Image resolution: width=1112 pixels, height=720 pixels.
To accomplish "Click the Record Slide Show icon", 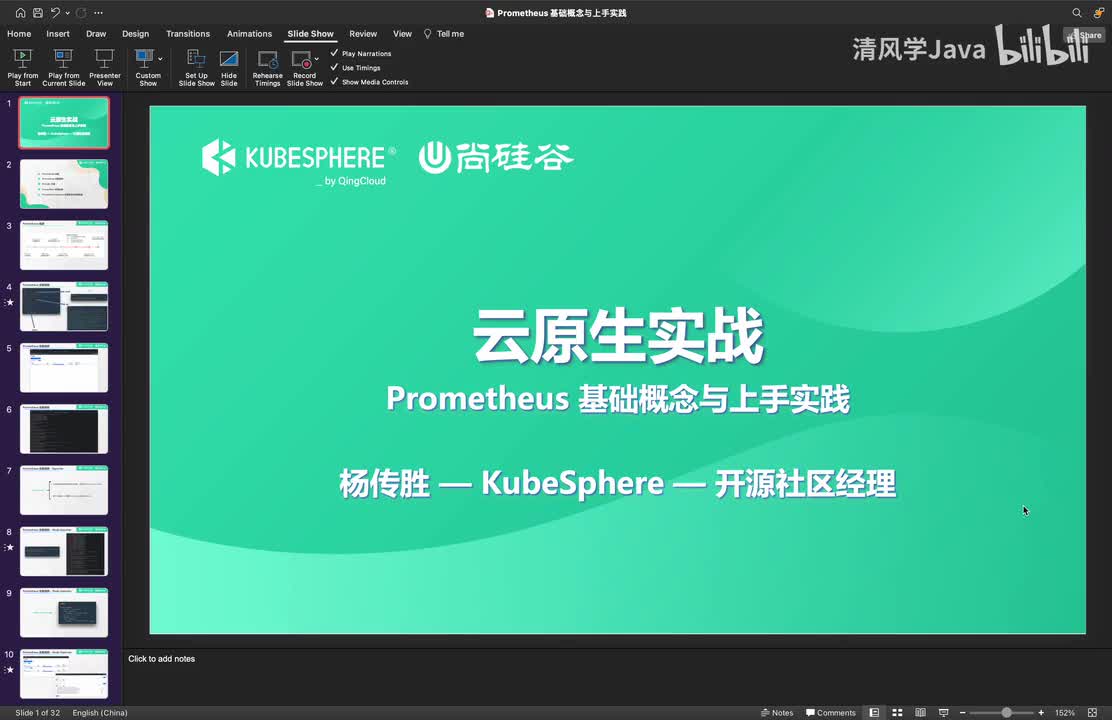I will (302, 59).
